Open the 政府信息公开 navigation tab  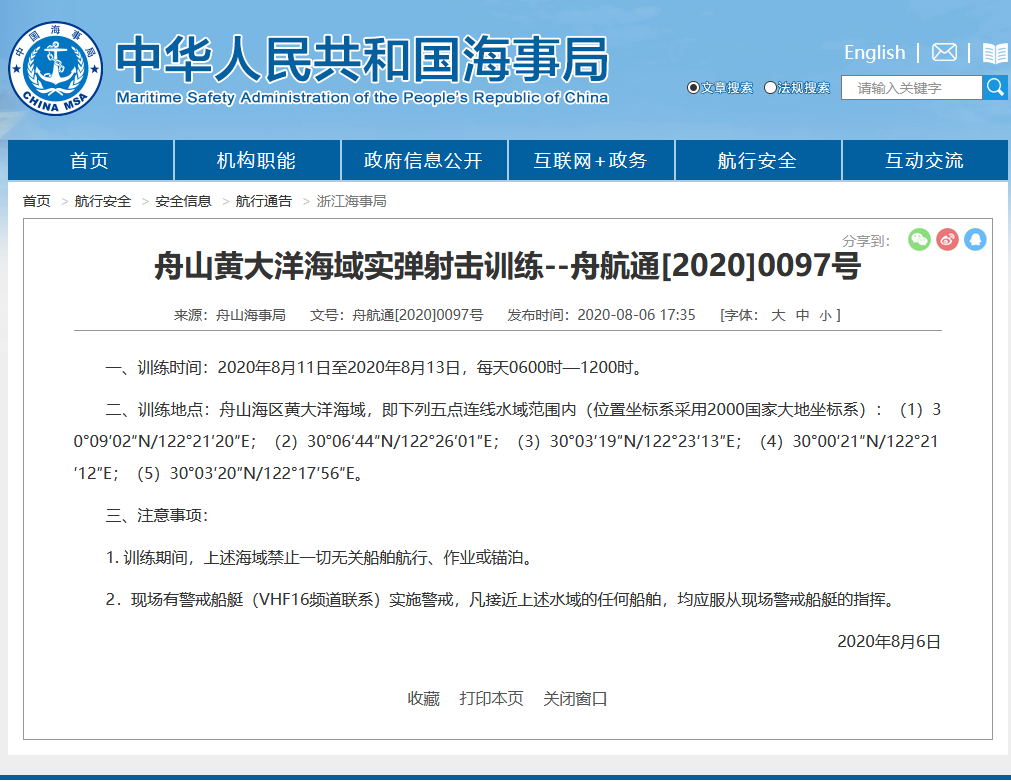click(x=424, y=160)
